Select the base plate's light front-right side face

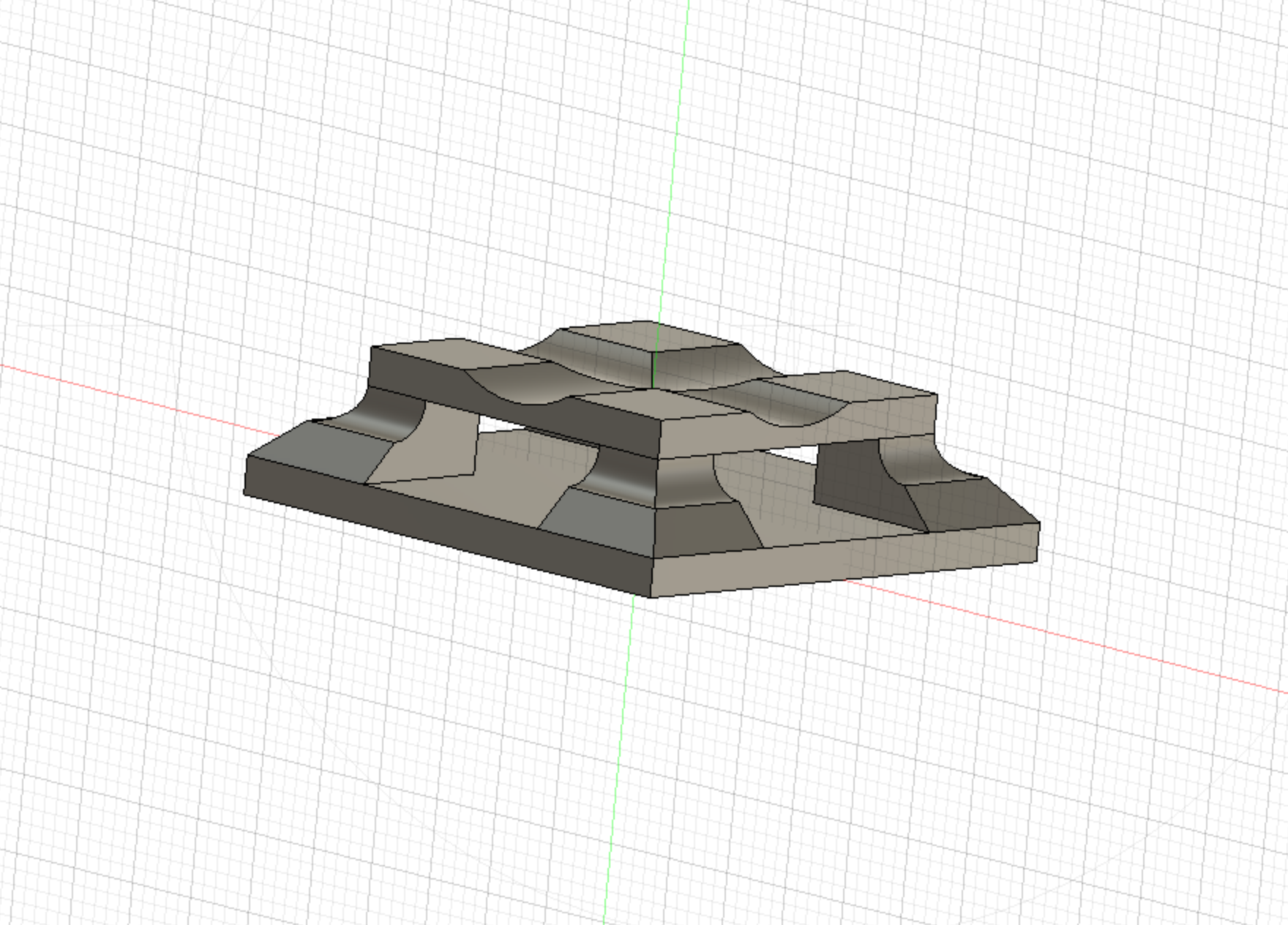tap(842, 563)
